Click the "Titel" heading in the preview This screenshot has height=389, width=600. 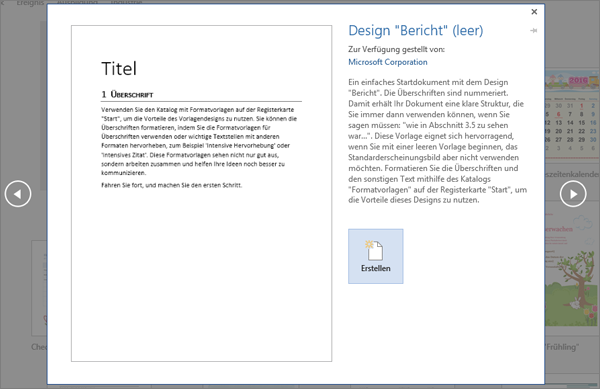tap(119, 69)
